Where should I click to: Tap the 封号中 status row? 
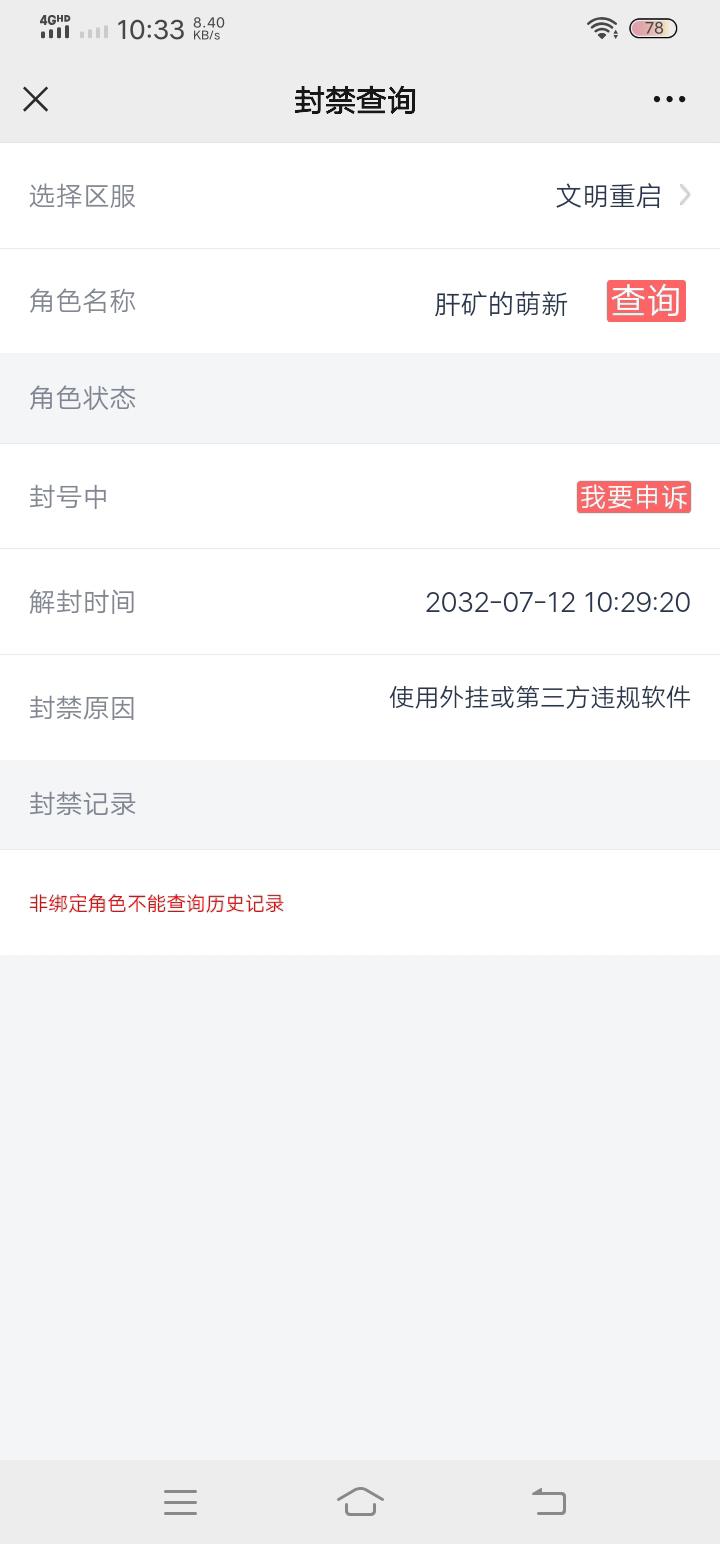[x=360, y=497]
